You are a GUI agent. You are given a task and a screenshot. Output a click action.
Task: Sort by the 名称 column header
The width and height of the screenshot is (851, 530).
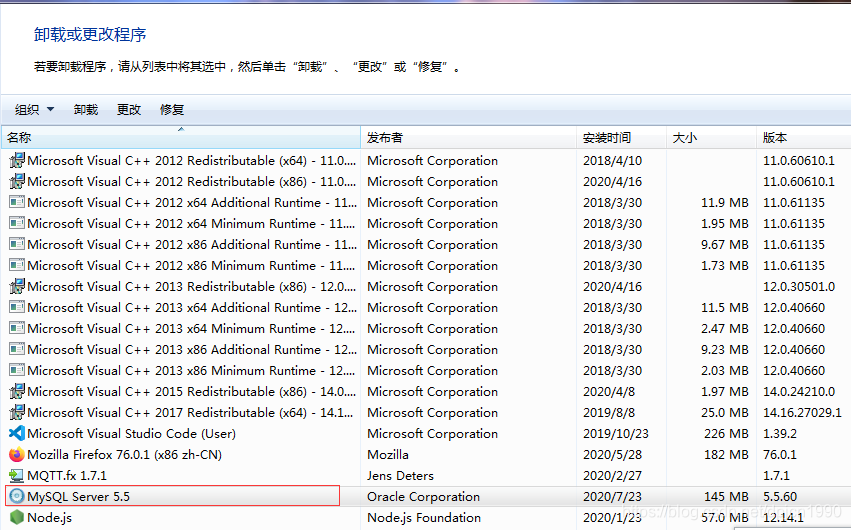[x=181, y=137]
